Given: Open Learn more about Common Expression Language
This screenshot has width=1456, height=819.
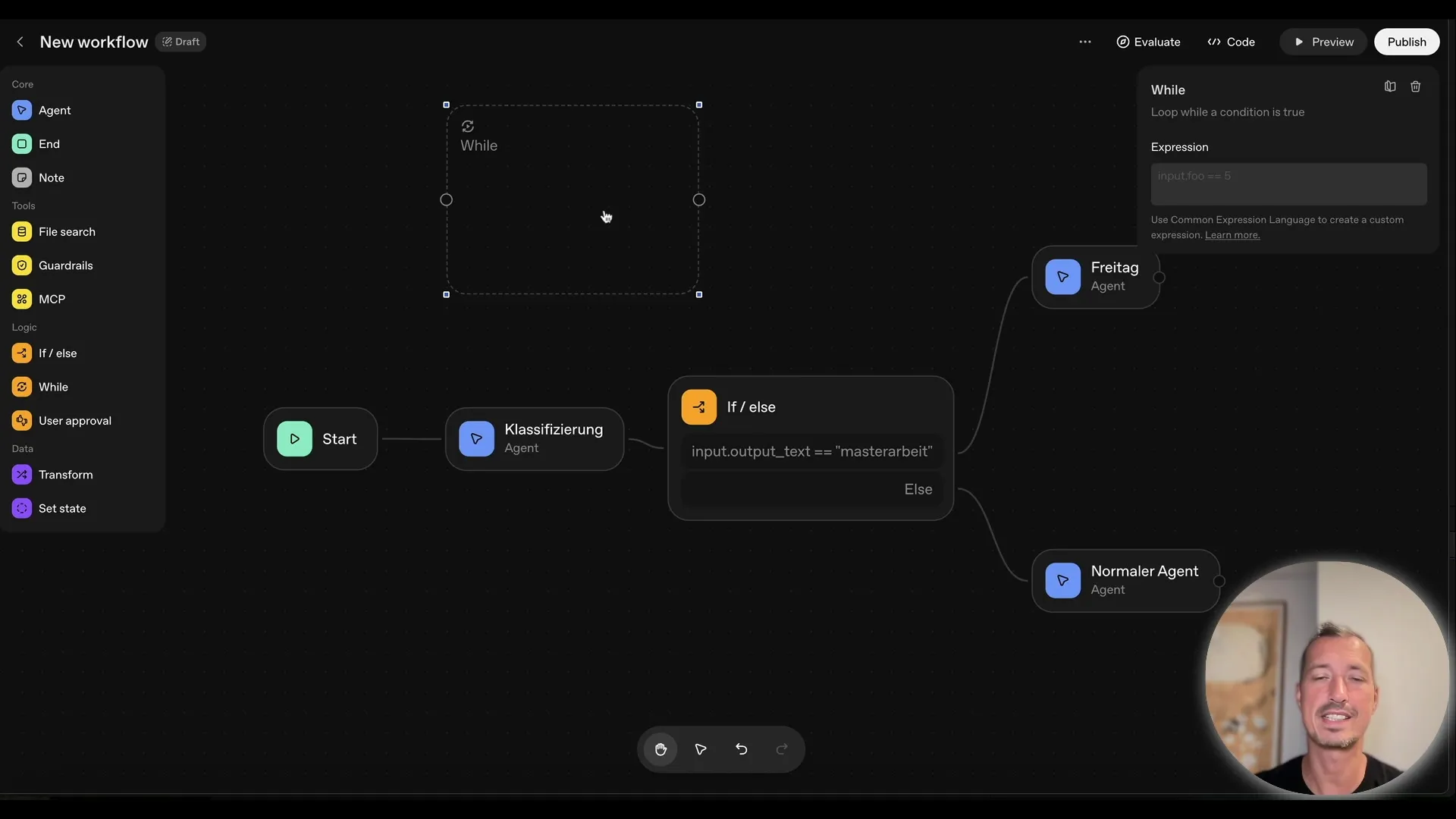Looking at the screenshot, I should coord(1231,234).
